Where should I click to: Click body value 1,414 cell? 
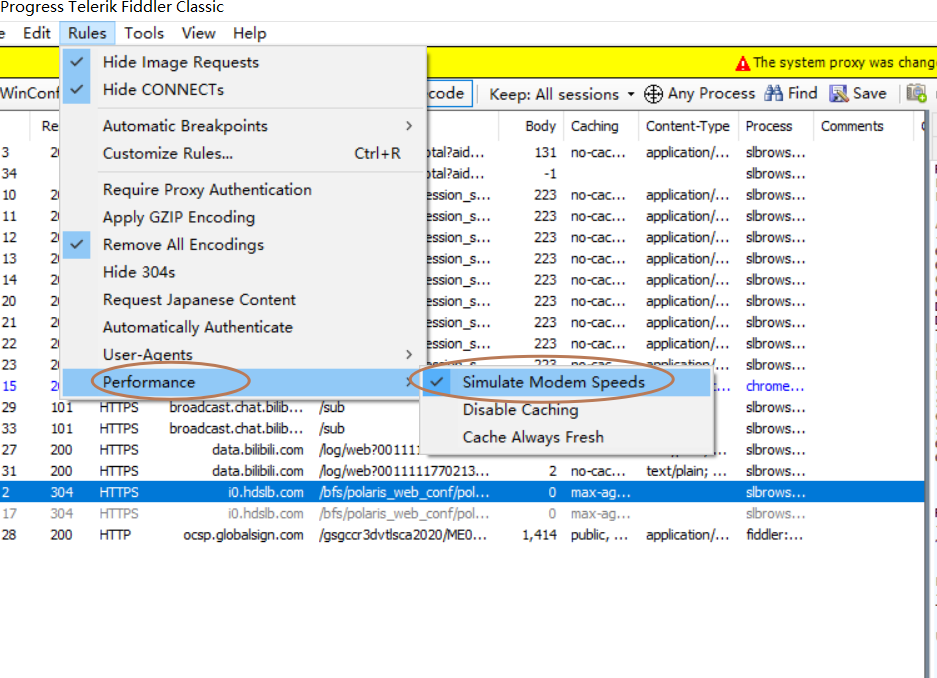tap(539, 535)
